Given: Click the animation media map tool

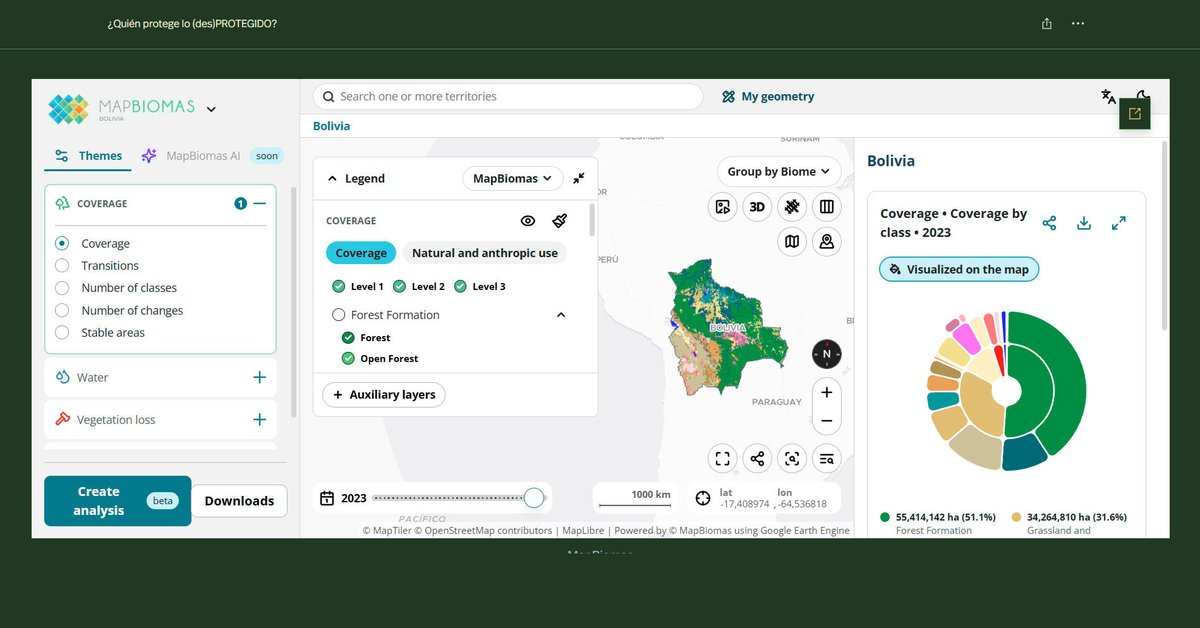Looking at the screenshot, I should (x=722, y=207).
